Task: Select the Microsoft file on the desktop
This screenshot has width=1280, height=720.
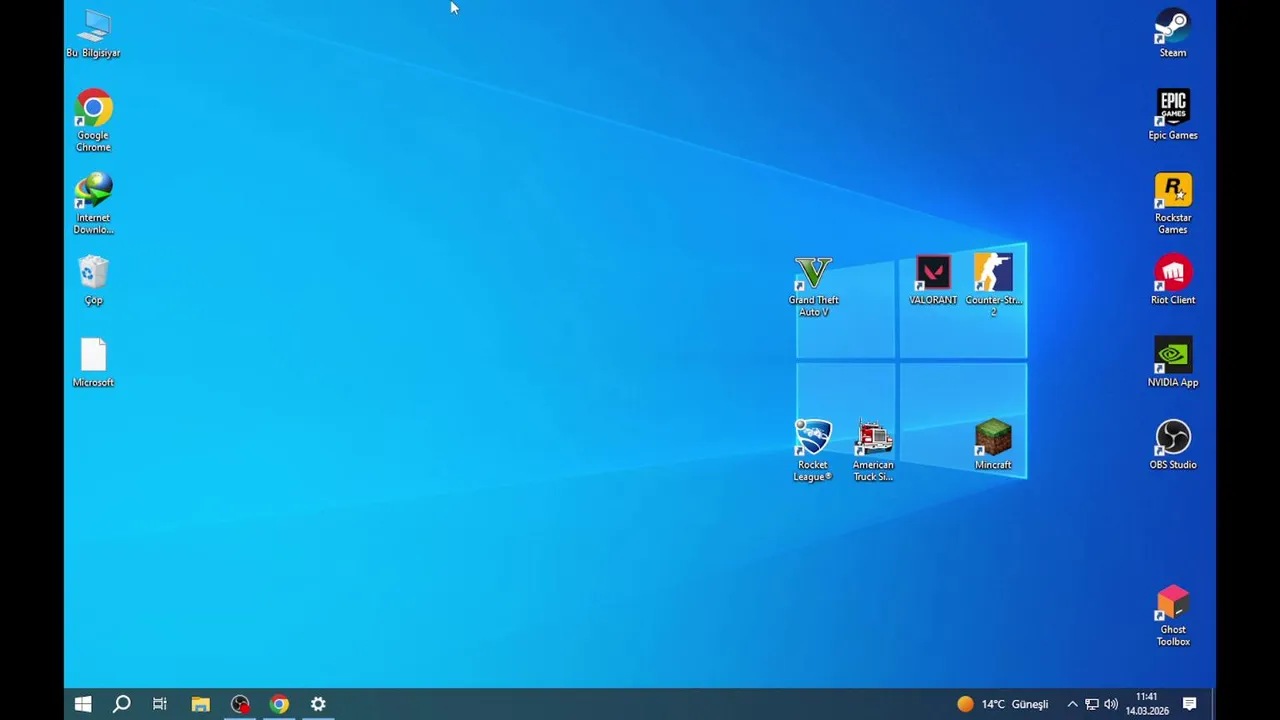Action: tap(93, 362)
